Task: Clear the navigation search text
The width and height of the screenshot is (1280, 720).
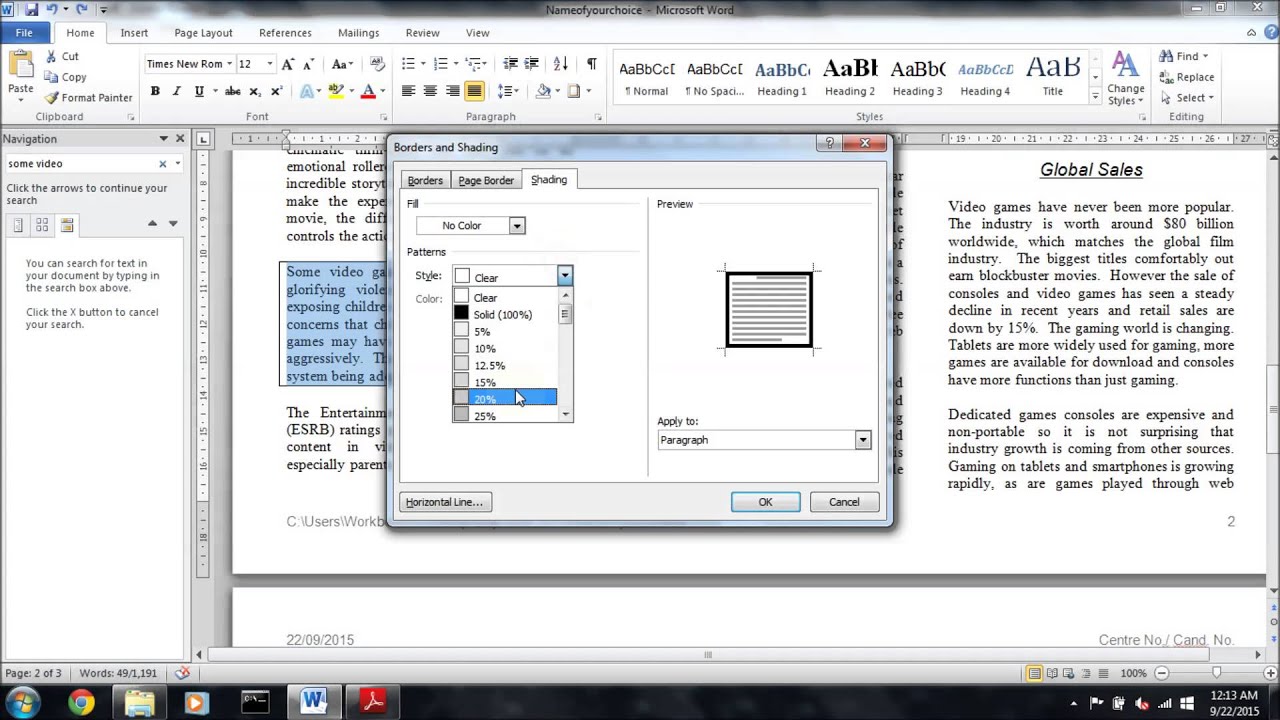Action: 162,163
